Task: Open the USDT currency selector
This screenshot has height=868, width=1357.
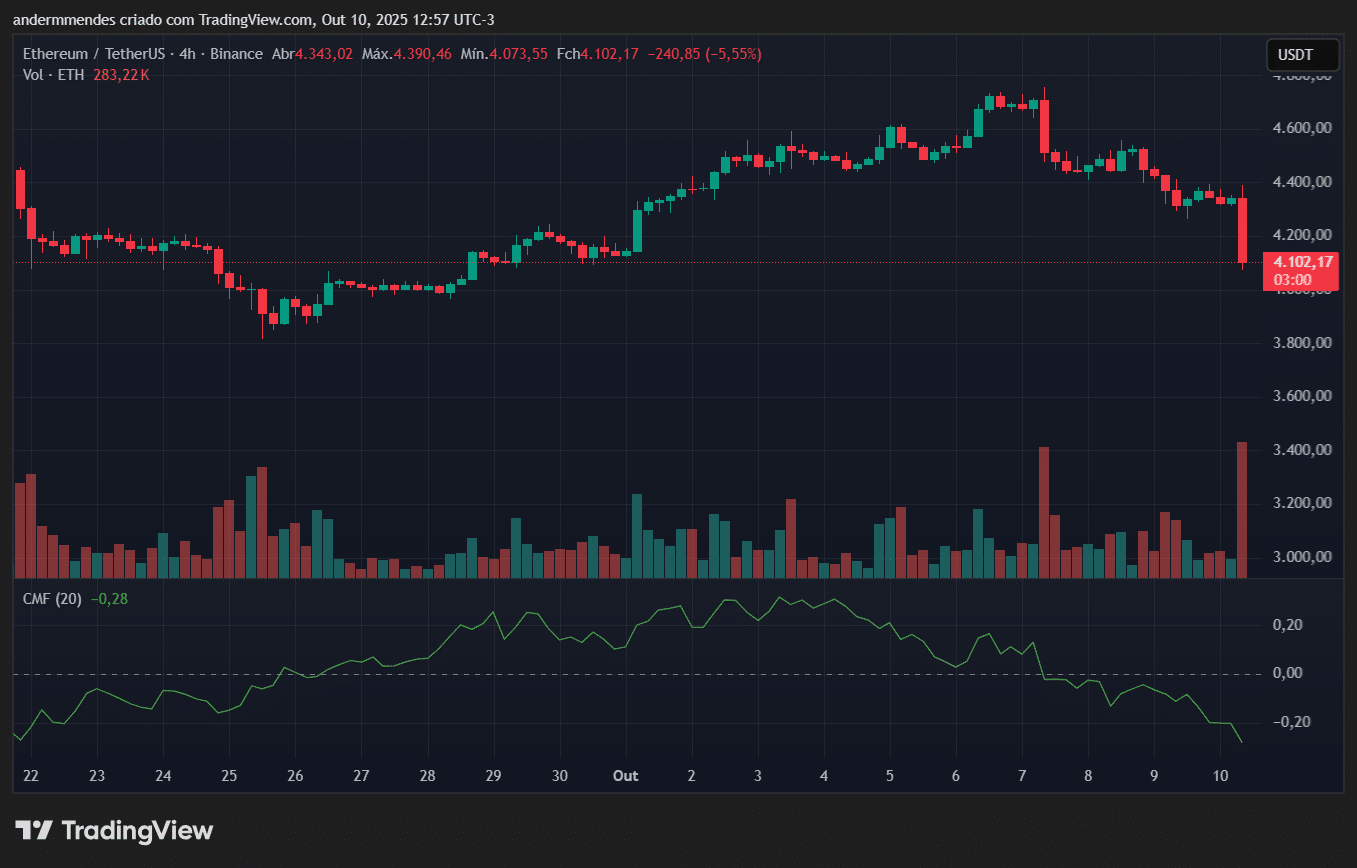Action: tap(1296, 55)
